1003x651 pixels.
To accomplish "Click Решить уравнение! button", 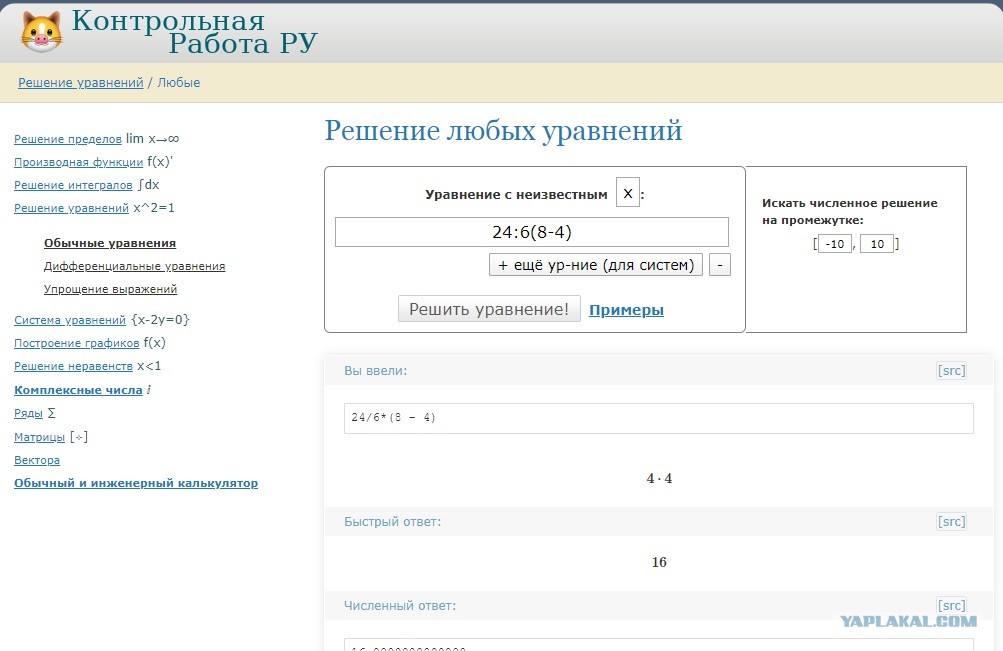I will click(x=489, y=309).
